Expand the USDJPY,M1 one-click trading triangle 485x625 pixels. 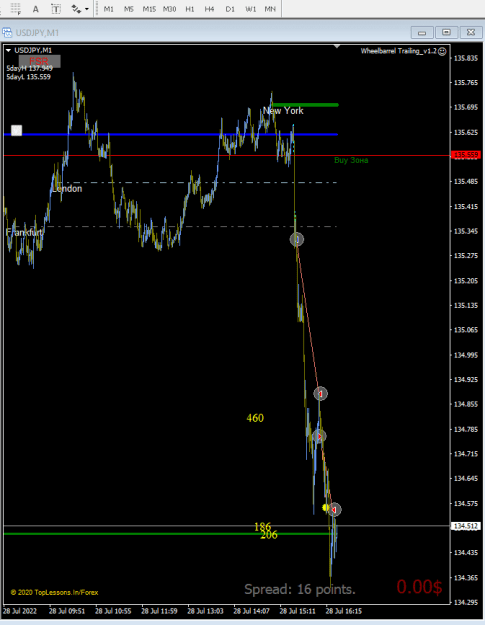(x=8, y=51)
